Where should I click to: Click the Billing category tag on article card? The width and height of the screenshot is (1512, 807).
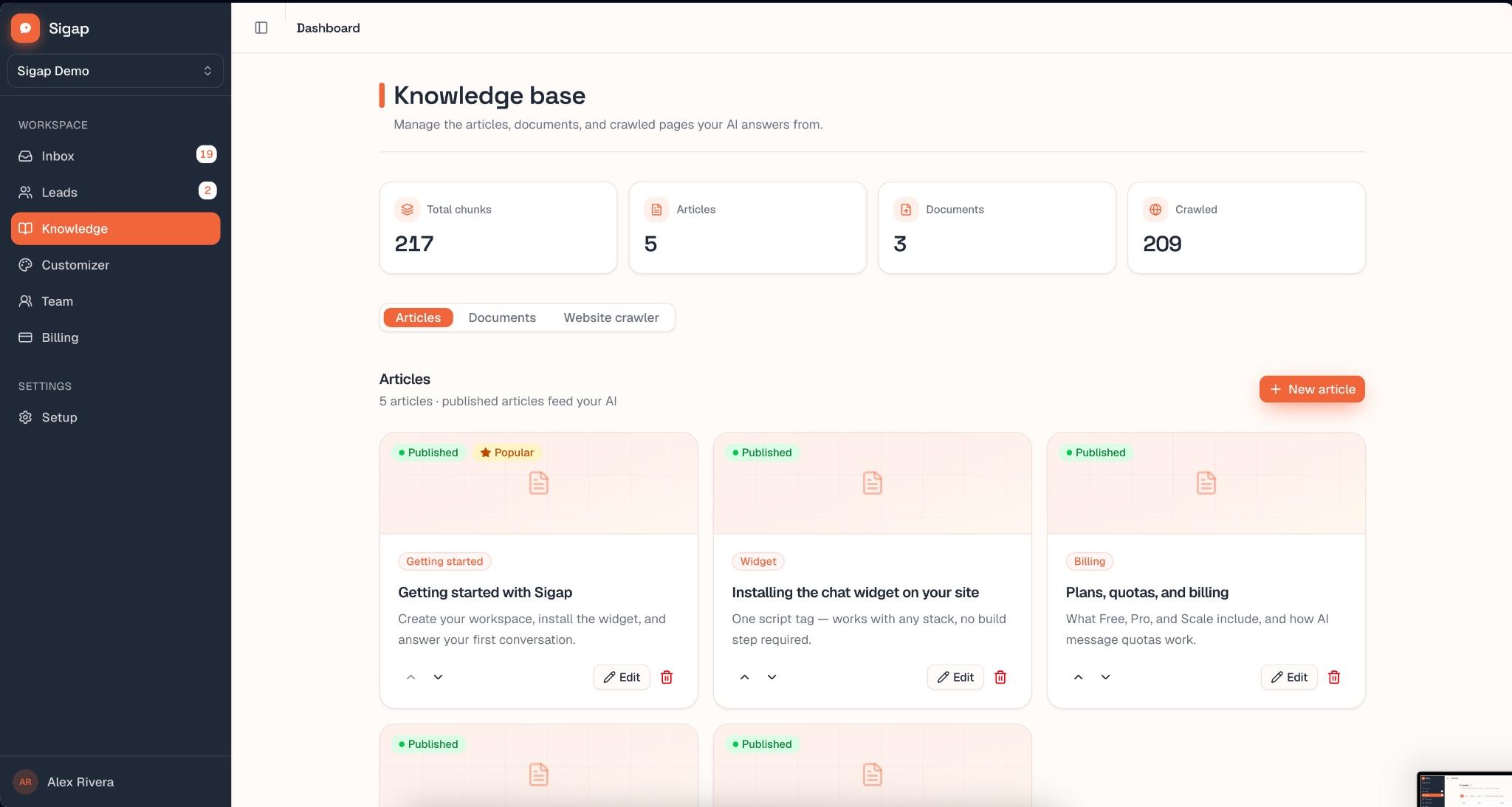[1090, 561]
